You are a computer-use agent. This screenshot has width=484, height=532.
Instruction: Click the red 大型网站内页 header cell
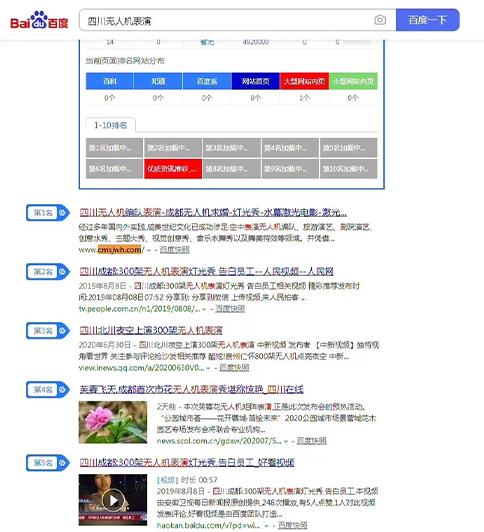coord(304,81)
